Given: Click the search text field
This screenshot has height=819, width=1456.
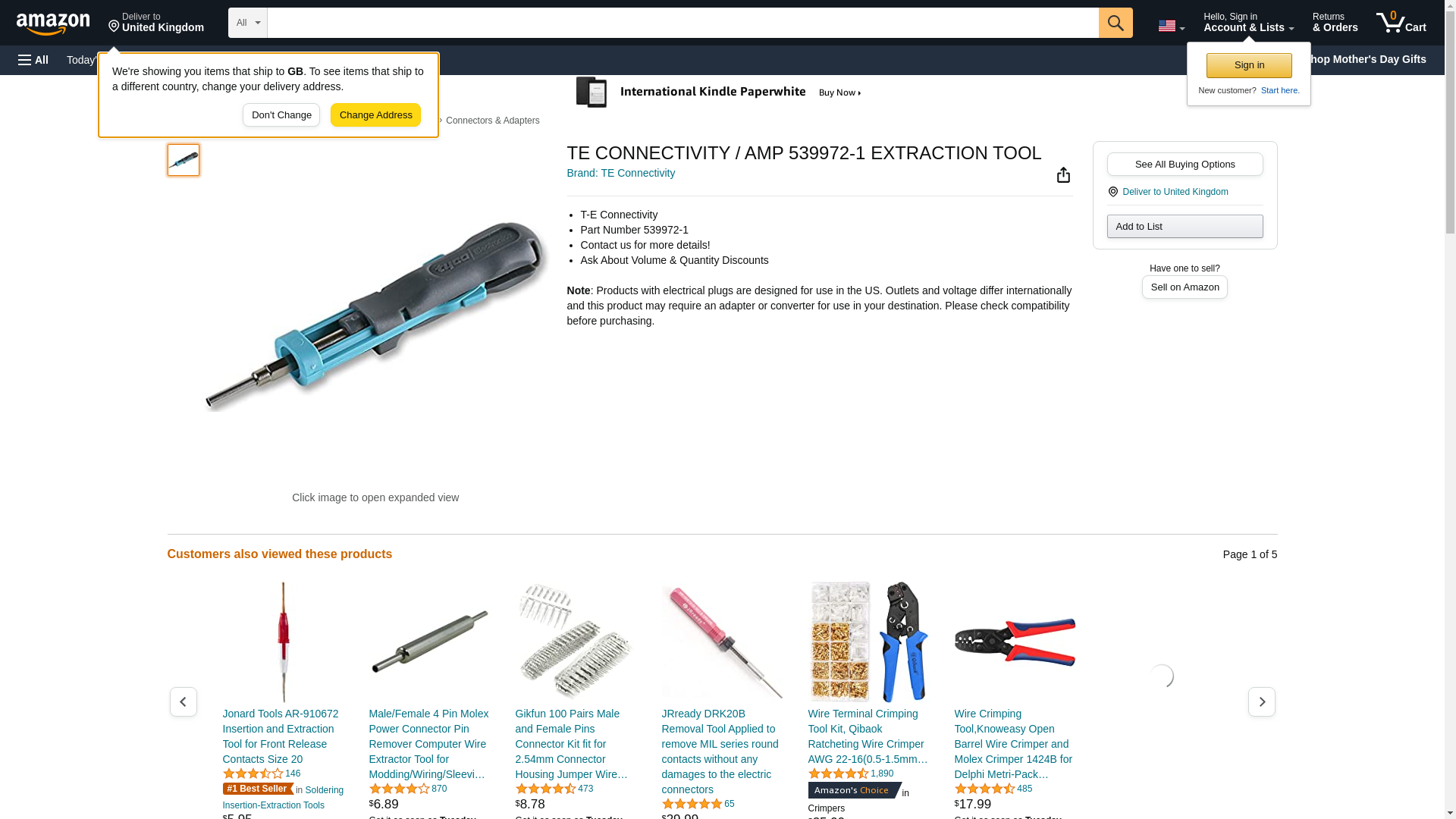Looking at the screenshot, I should (x=682, y=23).
